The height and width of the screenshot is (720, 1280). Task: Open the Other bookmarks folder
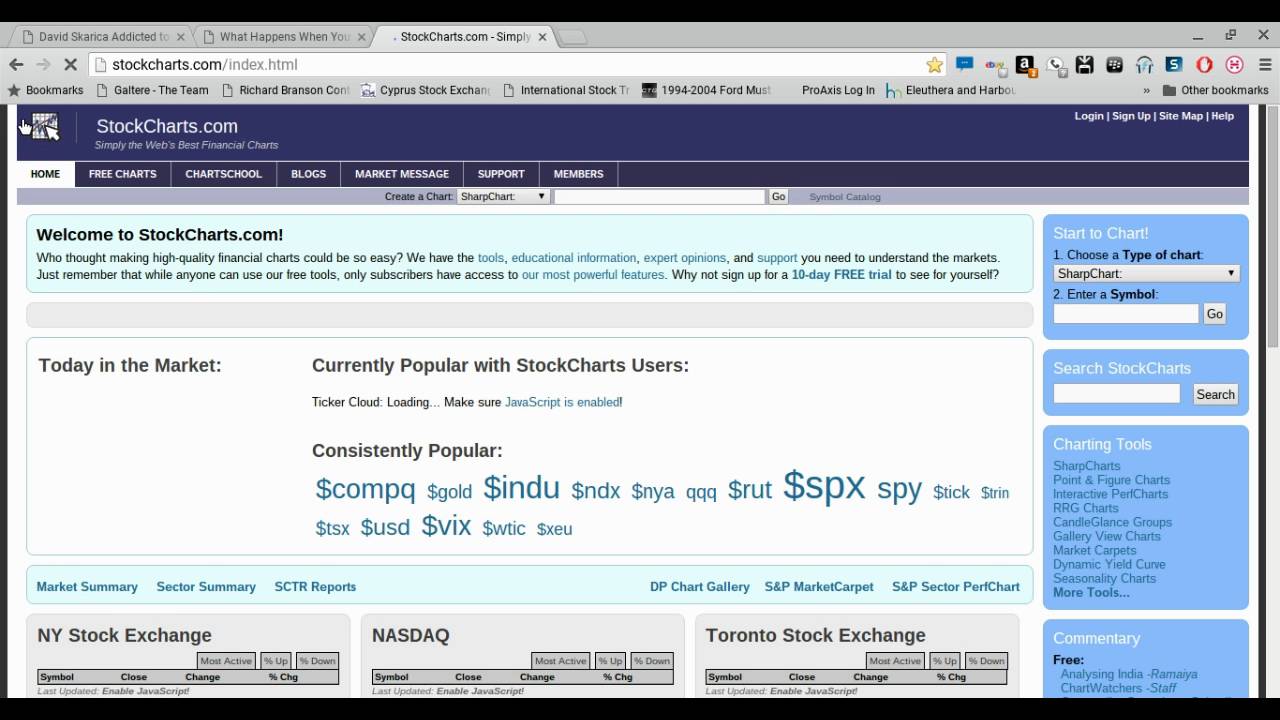click(1215, 90)
